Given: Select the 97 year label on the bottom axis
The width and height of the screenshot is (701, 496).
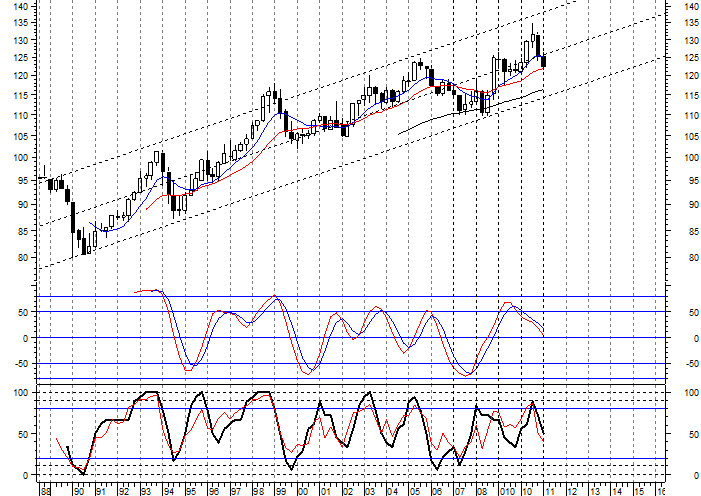Looking at the screenshot, I should click(235, 492).
